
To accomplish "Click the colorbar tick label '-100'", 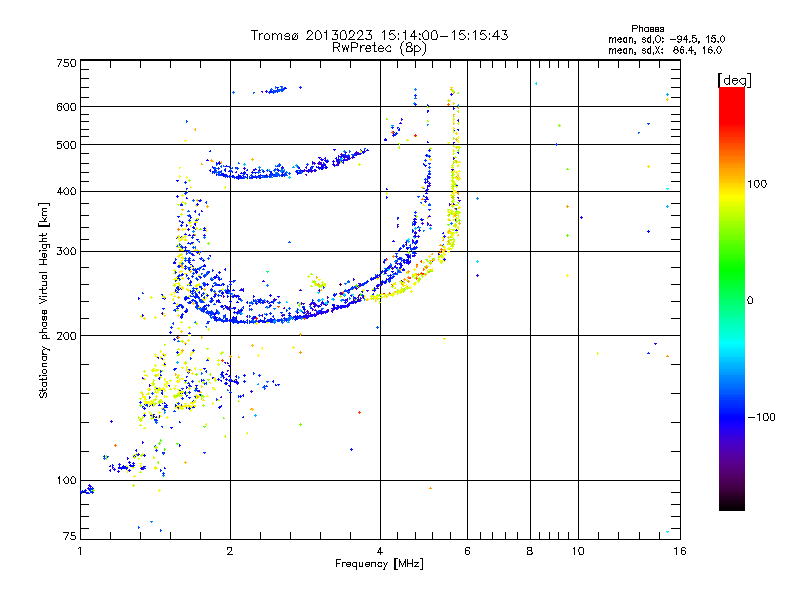I will coord(761,417).
